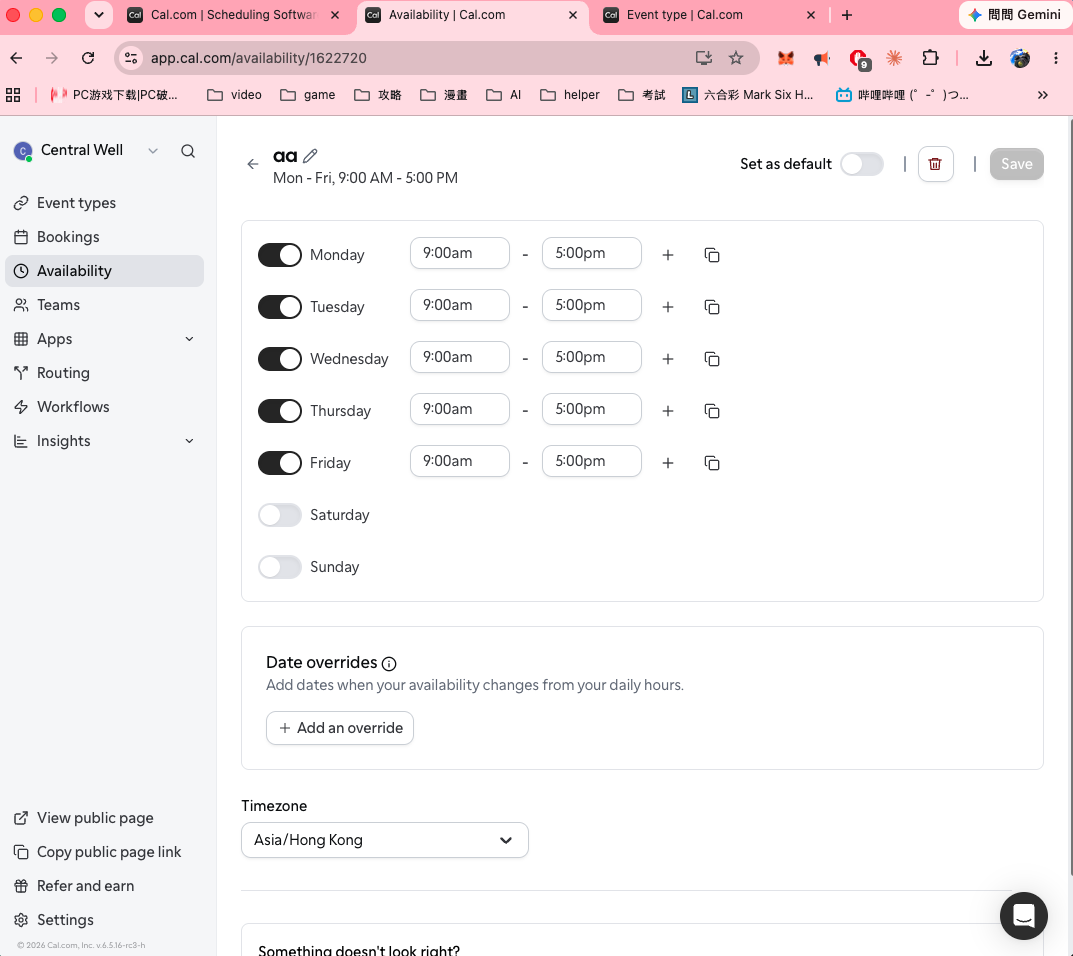Open Friday end time 5:00pm selector
The width and height of the screenshot is (1073, 956).
592,461
